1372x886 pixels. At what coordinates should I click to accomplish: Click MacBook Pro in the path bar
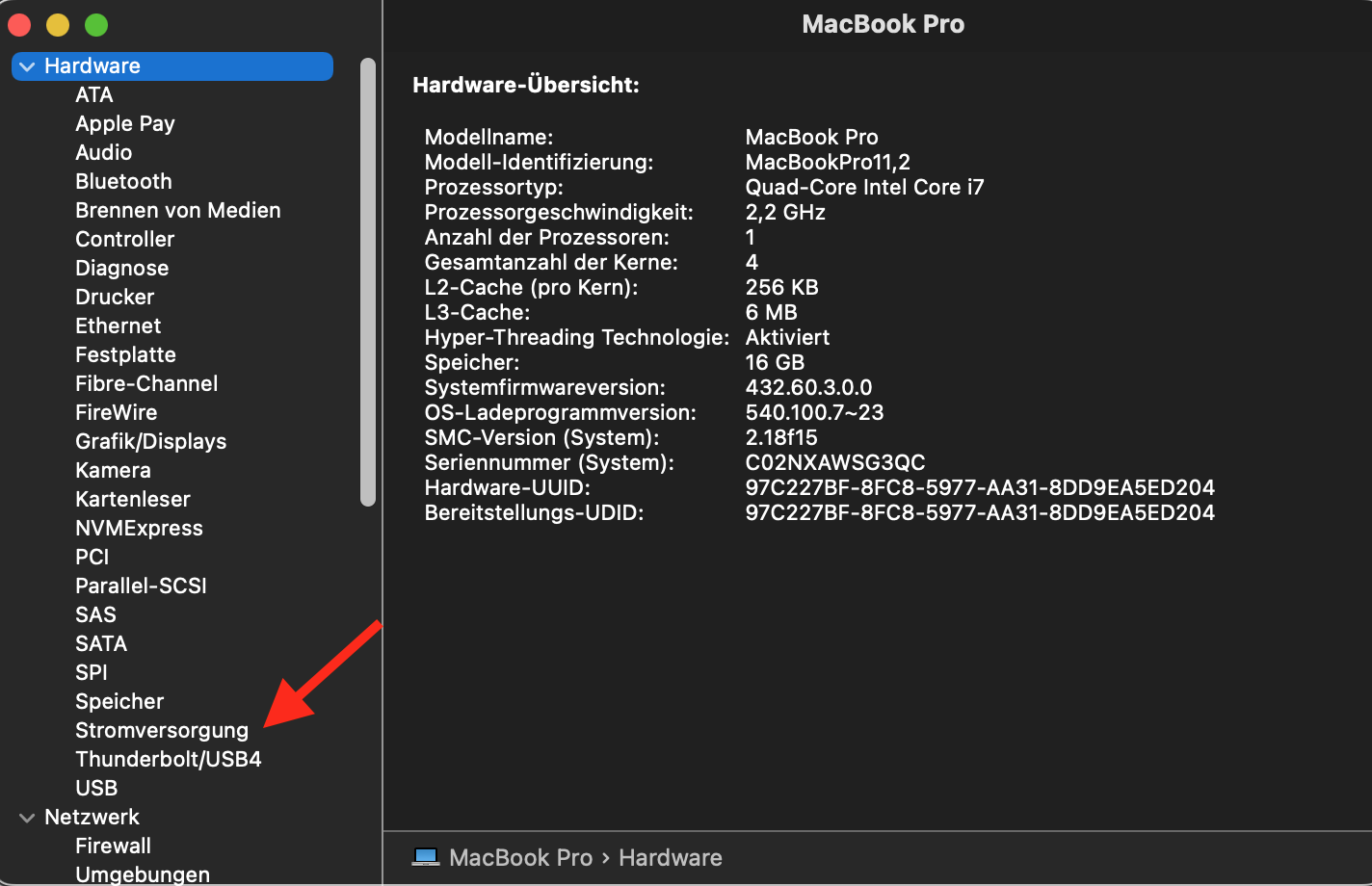point(520,857)
